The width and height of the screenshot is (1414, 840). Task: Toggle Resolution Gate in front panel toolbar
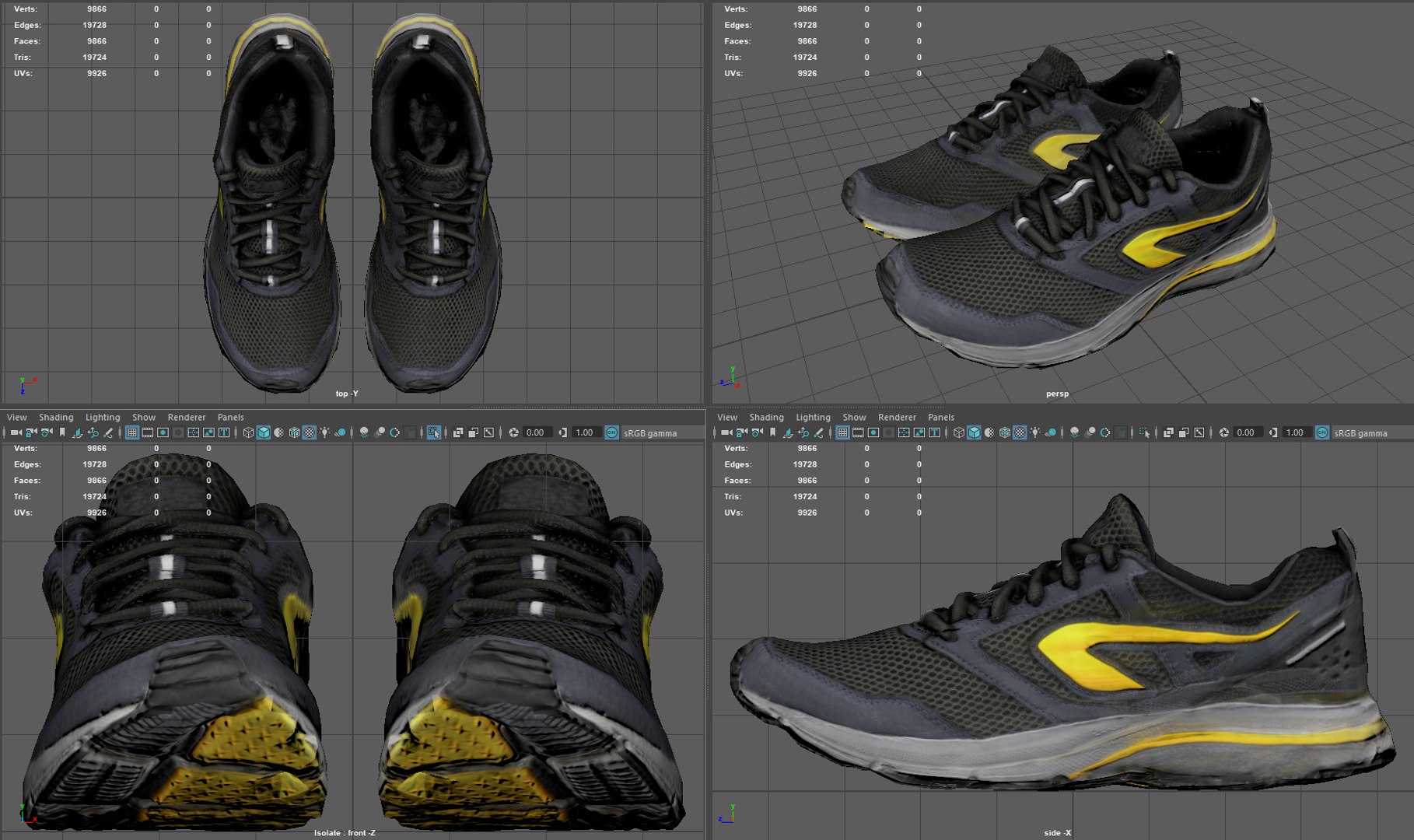tap(163, 432)
